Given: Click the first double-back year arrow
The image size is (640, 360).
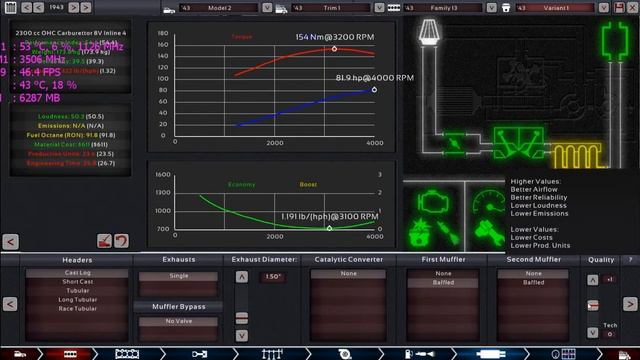Looking at the screenshot, I should 27,7.
